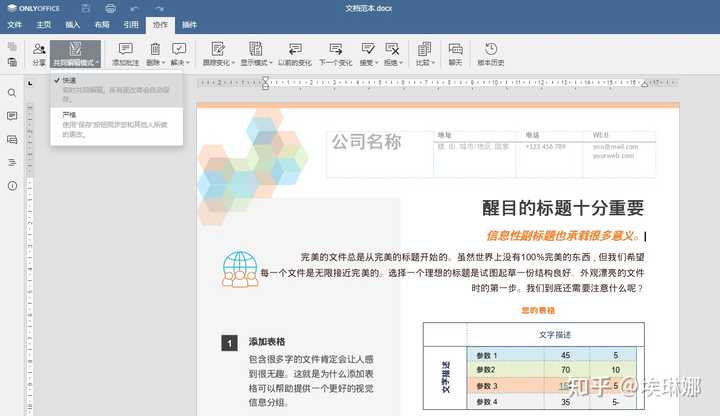Open the Share (分享) sharing settings
The image size is (720, 416).
click(39, 54)
